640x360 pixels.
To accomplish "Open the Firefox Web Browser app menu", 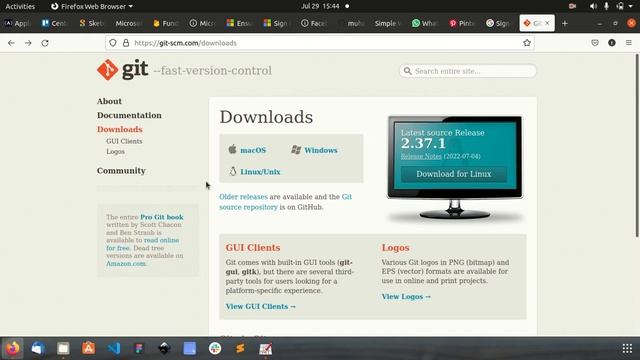I will point(92,6).
